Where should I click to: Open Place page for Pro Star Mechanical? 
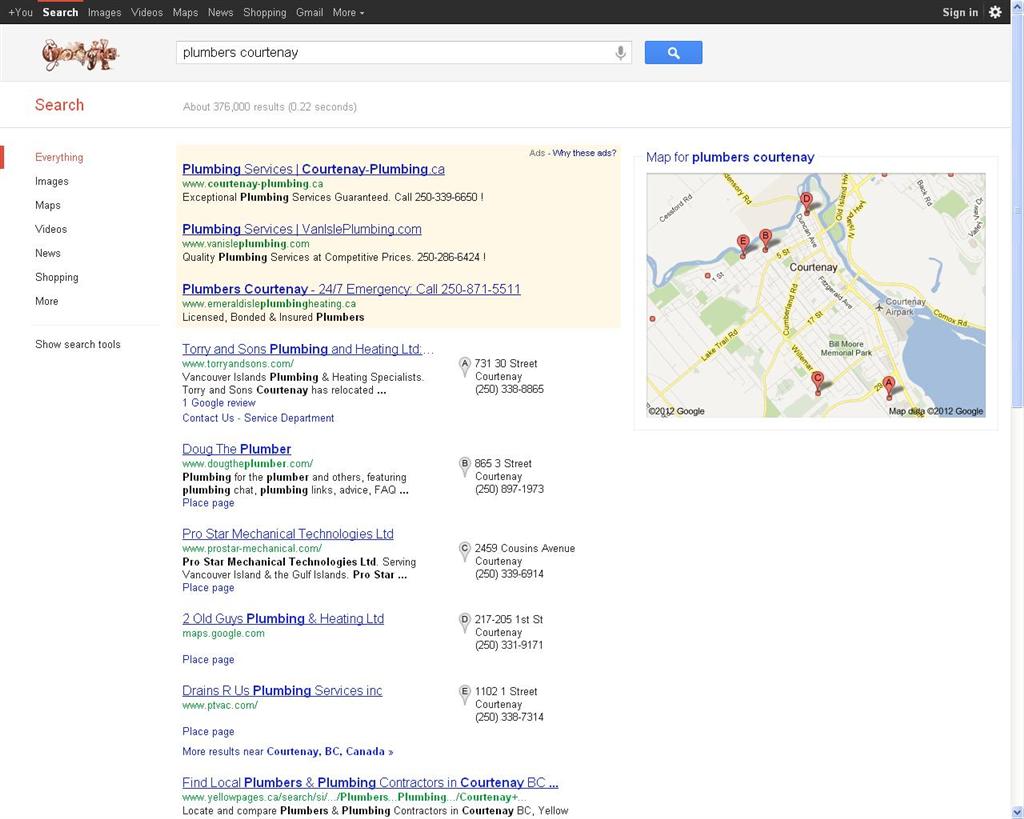point(208,588)
